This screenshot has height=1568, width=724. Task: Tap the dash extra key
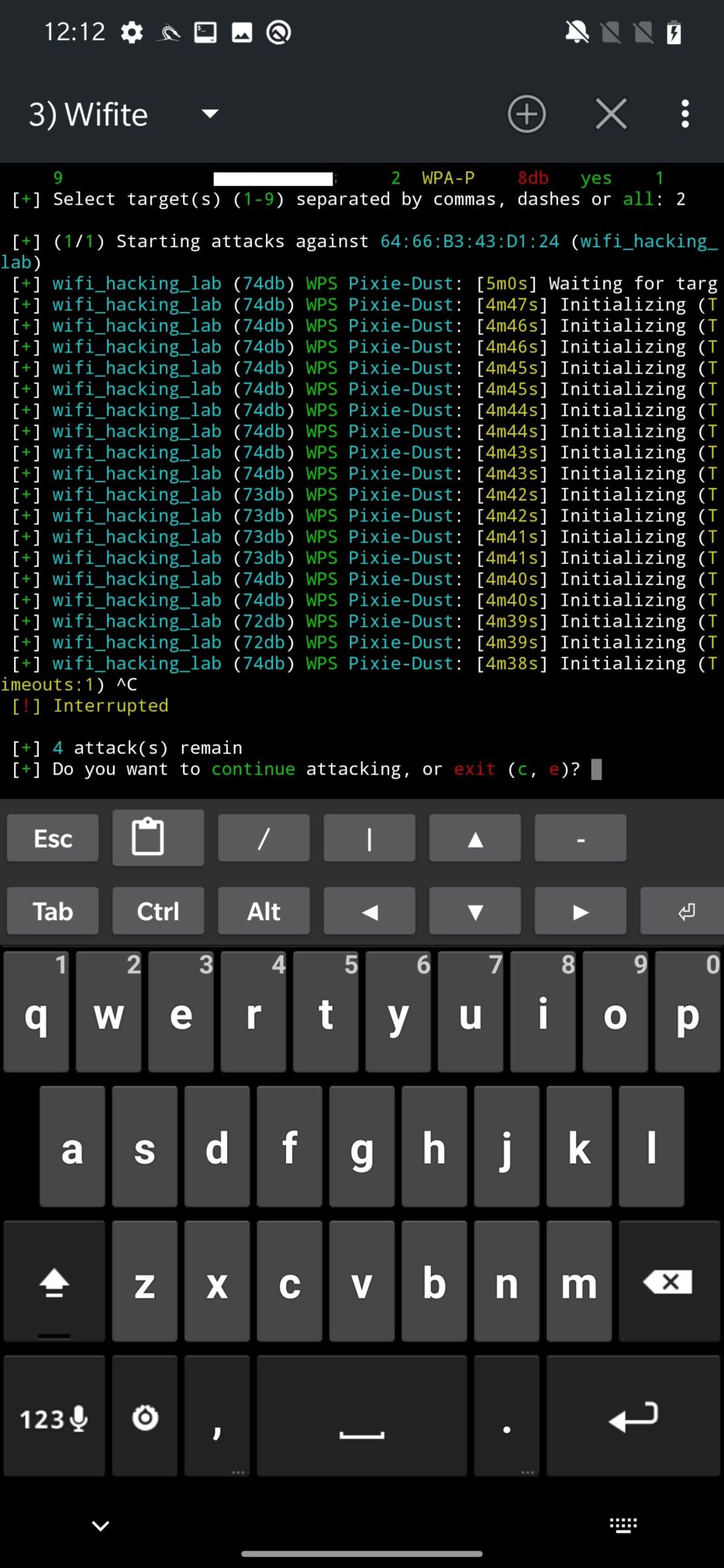(581, 838)
